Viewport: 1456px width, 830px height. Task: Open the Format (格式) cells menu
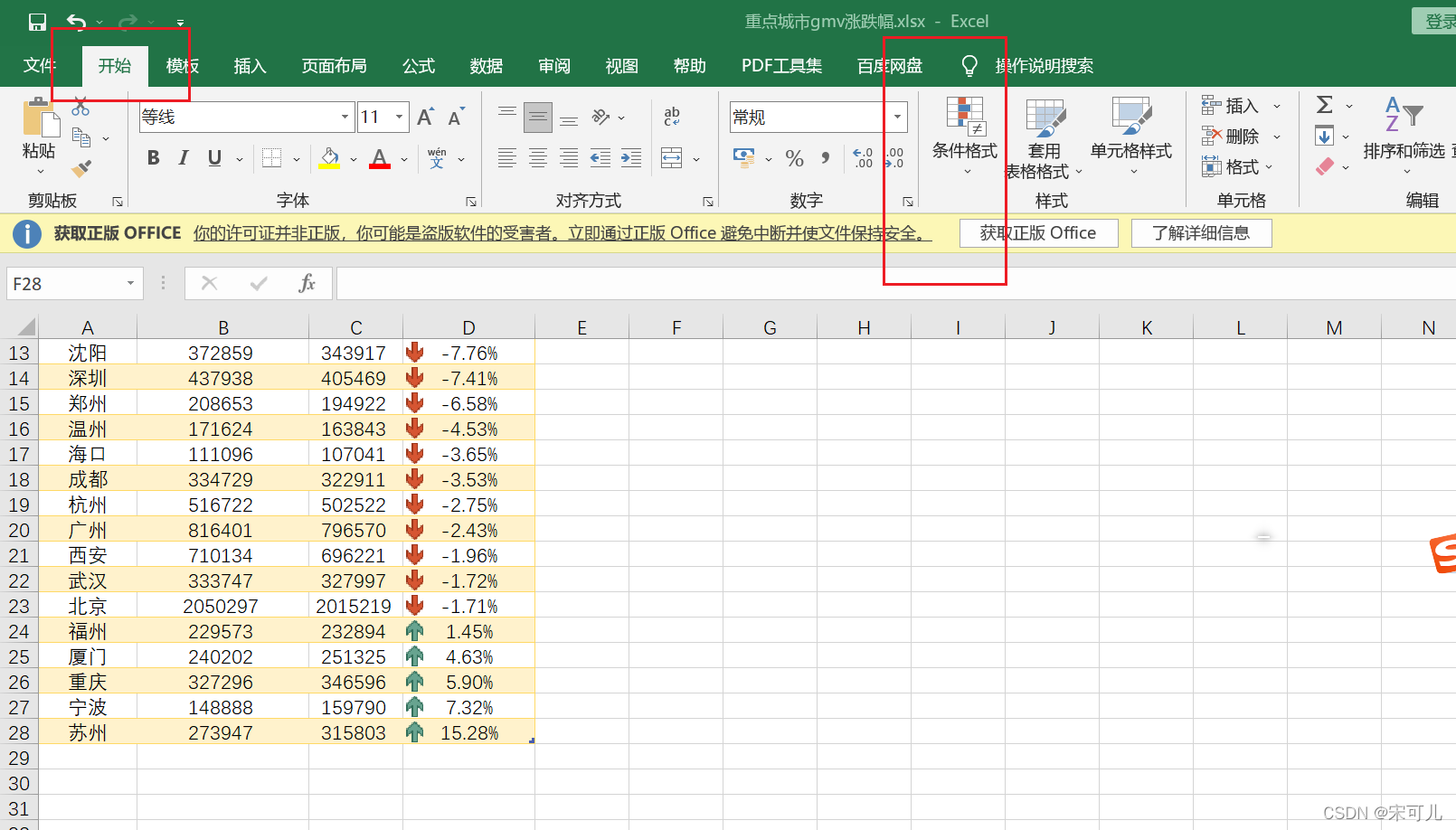[x=1238, y=166]
